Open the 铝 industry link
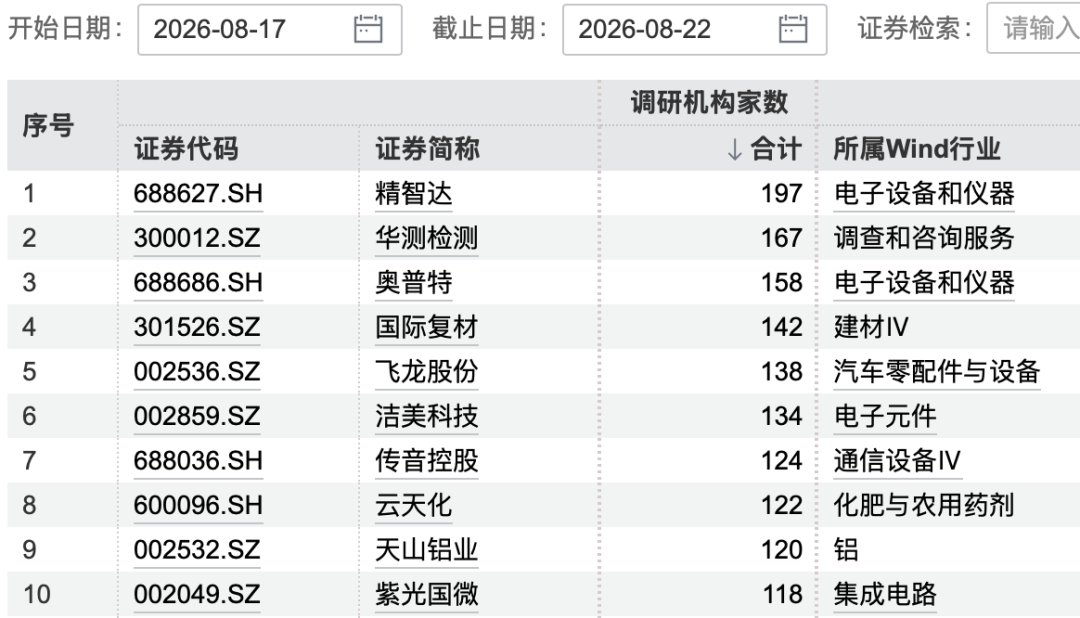 point(846,550)
